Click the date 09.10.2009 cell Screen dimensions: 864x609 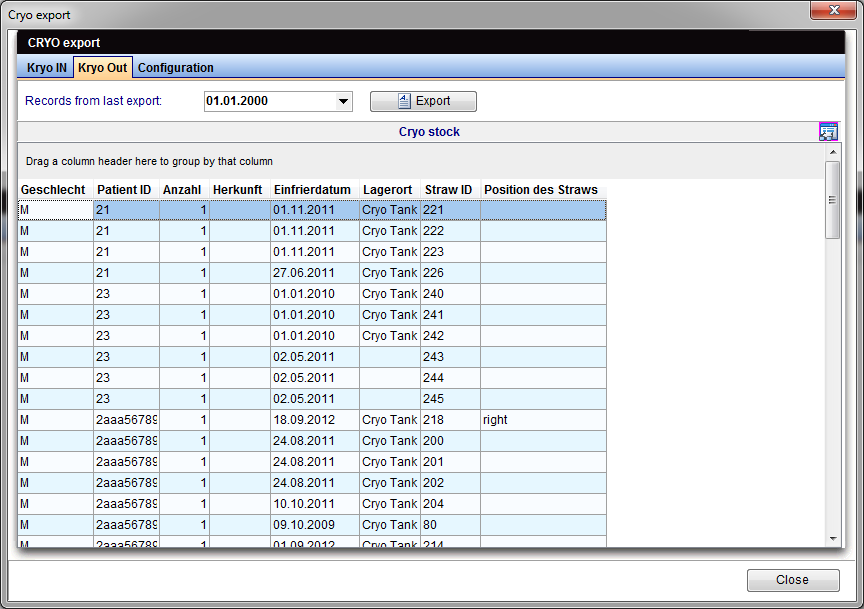[315, 525]
